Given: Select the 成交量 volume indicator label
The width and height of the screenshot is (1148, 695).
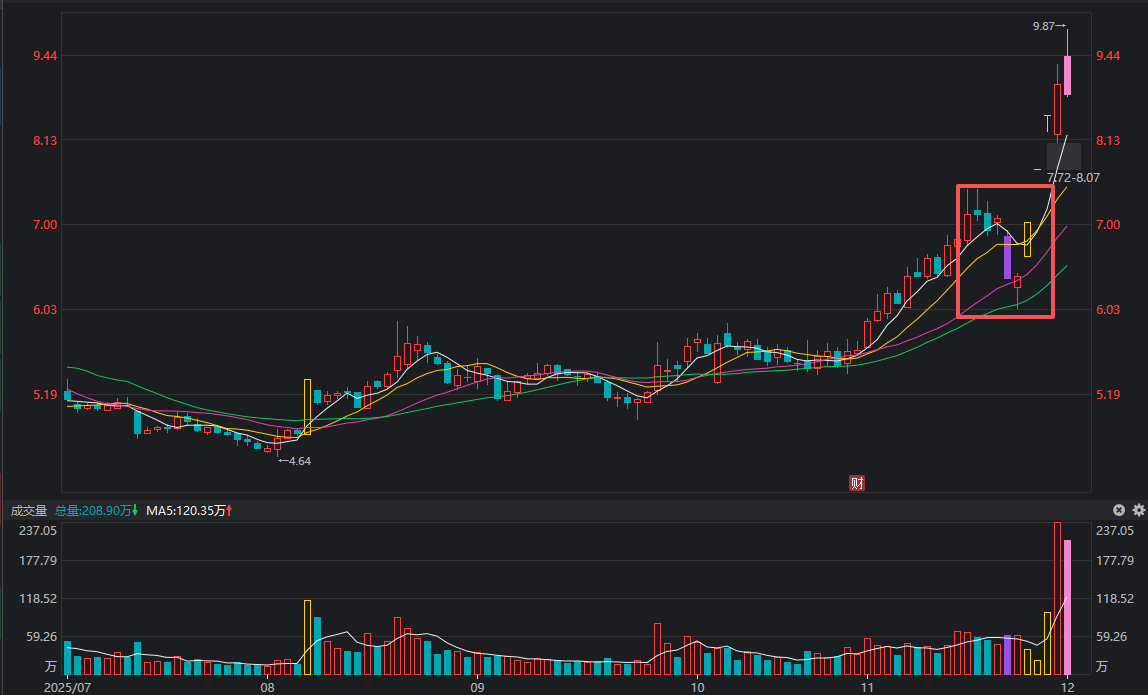Looking at the screenshot, I should click(x=31, y=510).
